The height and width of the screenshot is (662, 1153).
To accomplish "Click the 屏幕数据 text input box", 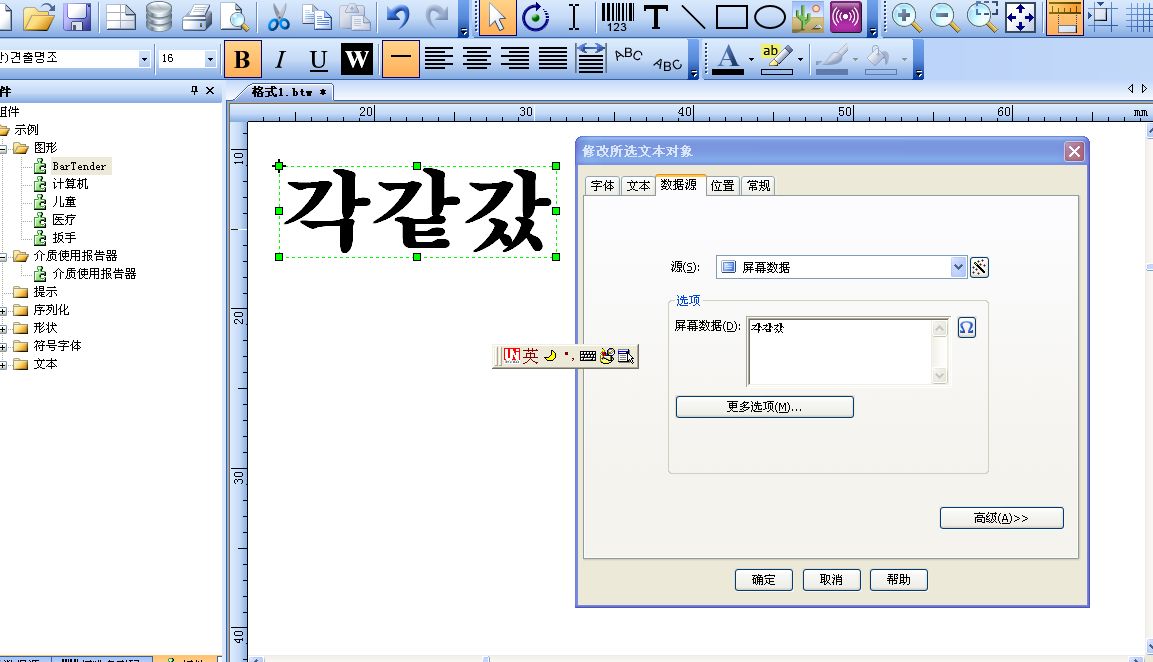I will pos(838,350).
